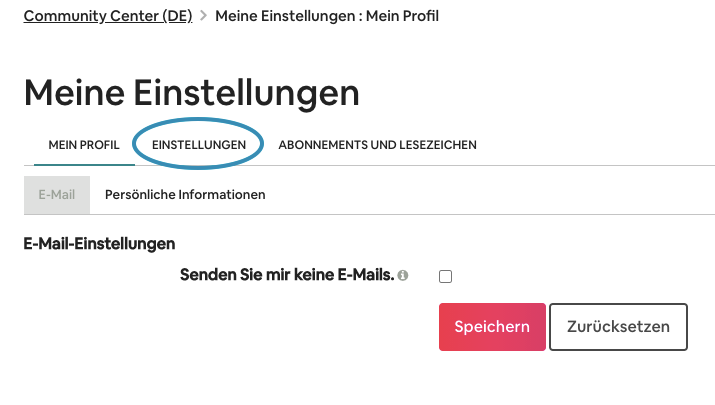This screenshot has width=715, height=405.
Task: Show the help tooltip icon for email opt-out
Action: 403,276
